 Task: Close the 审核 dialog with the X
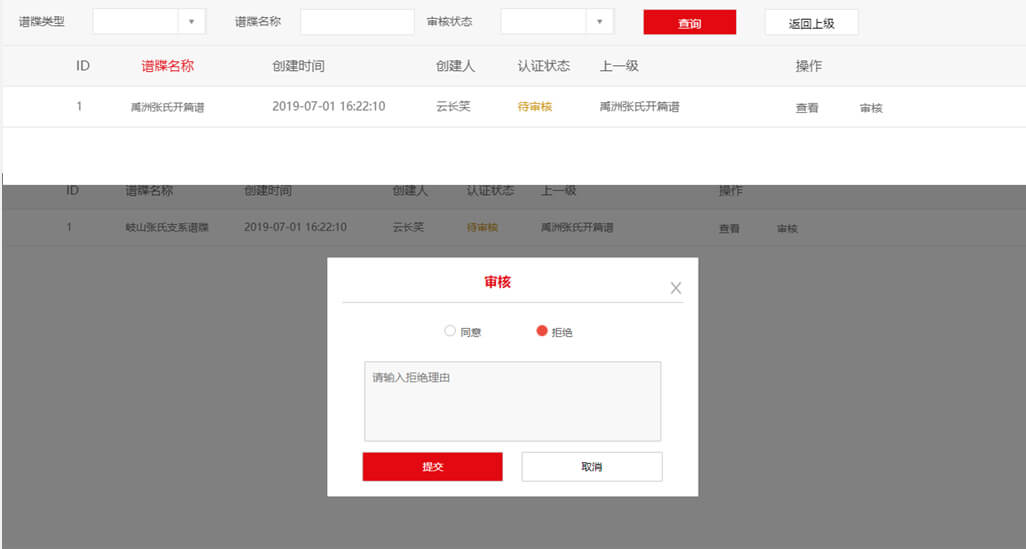click(x=676, y=288)
